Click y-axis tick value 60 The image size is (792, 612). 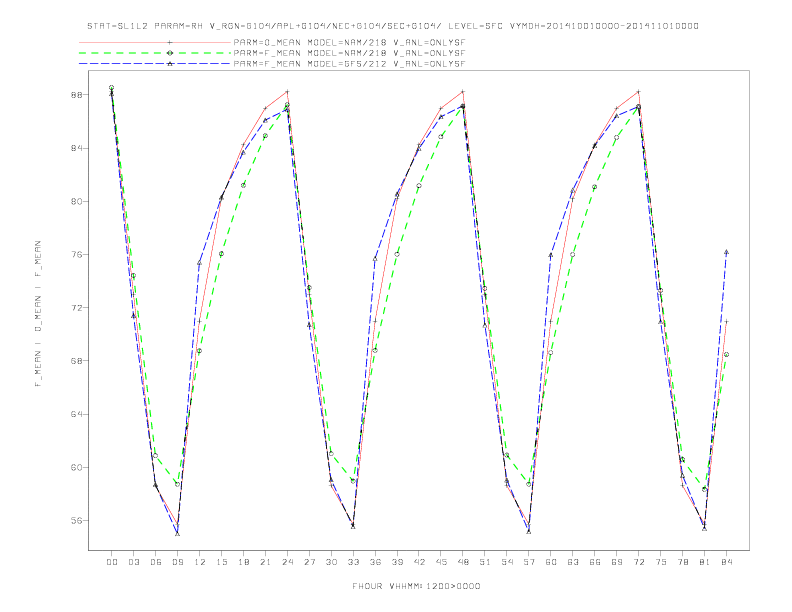[x=78, y=468]
